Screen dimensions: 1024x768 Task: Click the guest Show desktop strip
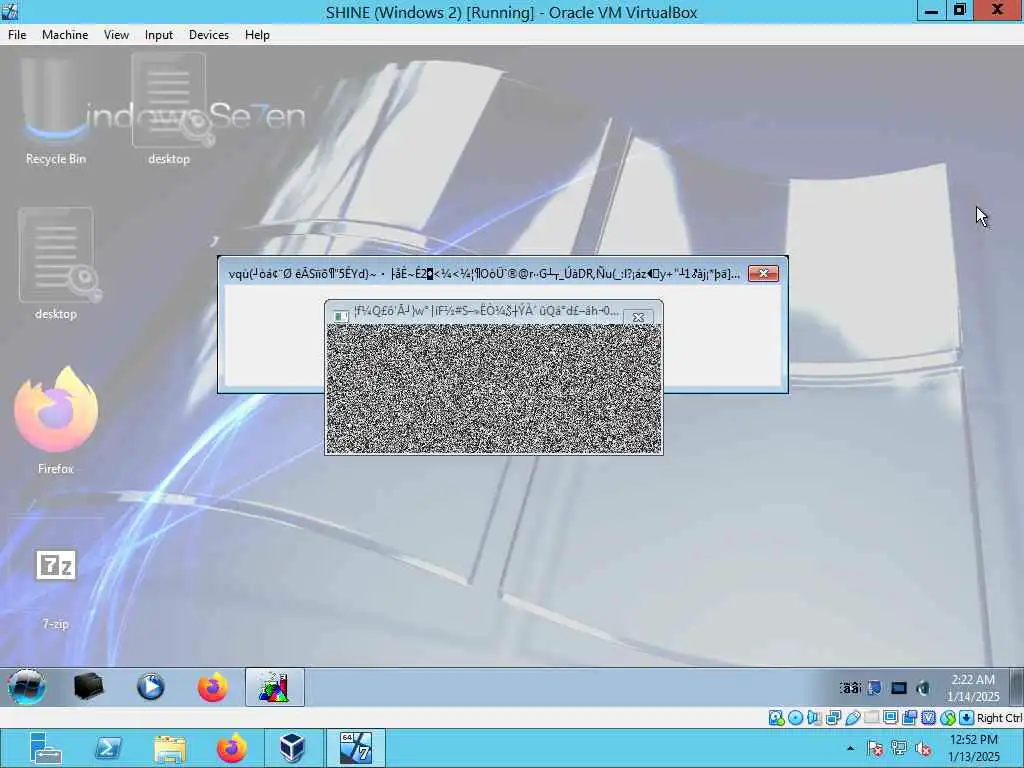tap(1017, 687)
